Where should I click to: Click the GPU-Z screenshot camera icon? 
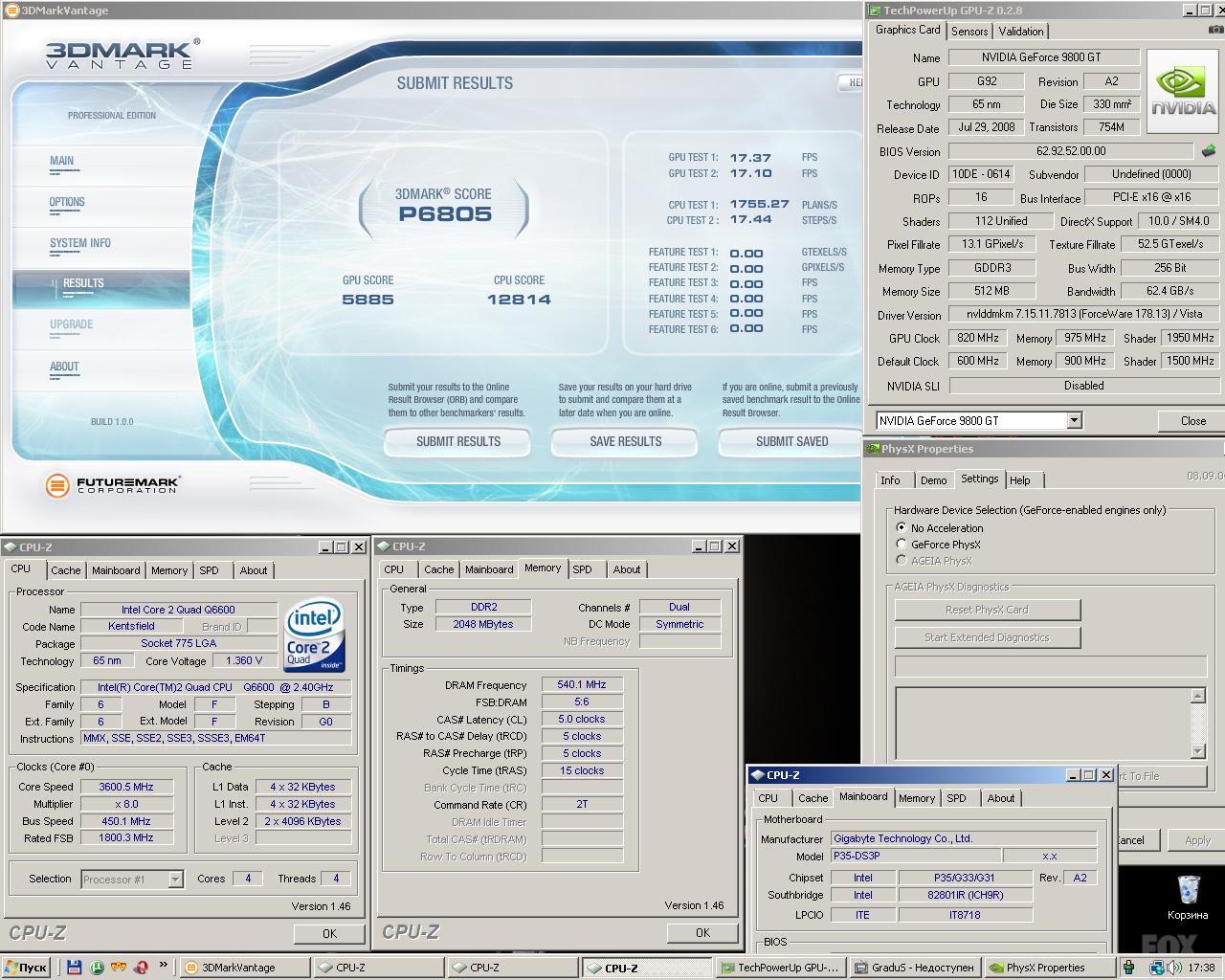[x=1215, y=31]
